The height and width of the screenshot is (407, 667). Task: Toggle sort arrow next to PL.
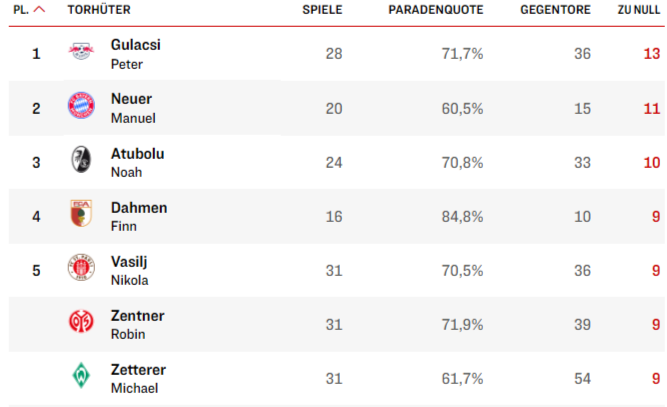[39, 9]
